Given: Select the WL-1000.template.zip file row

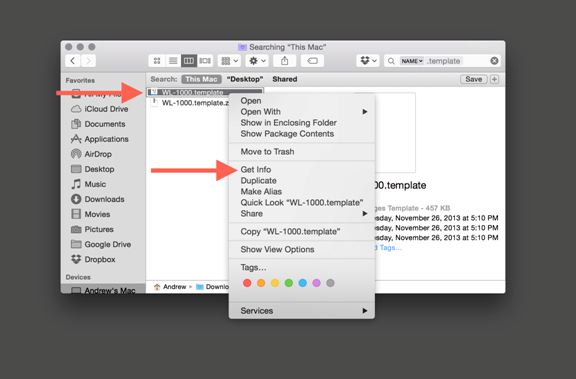Looking at the screenshot, I should pos(188,103).
